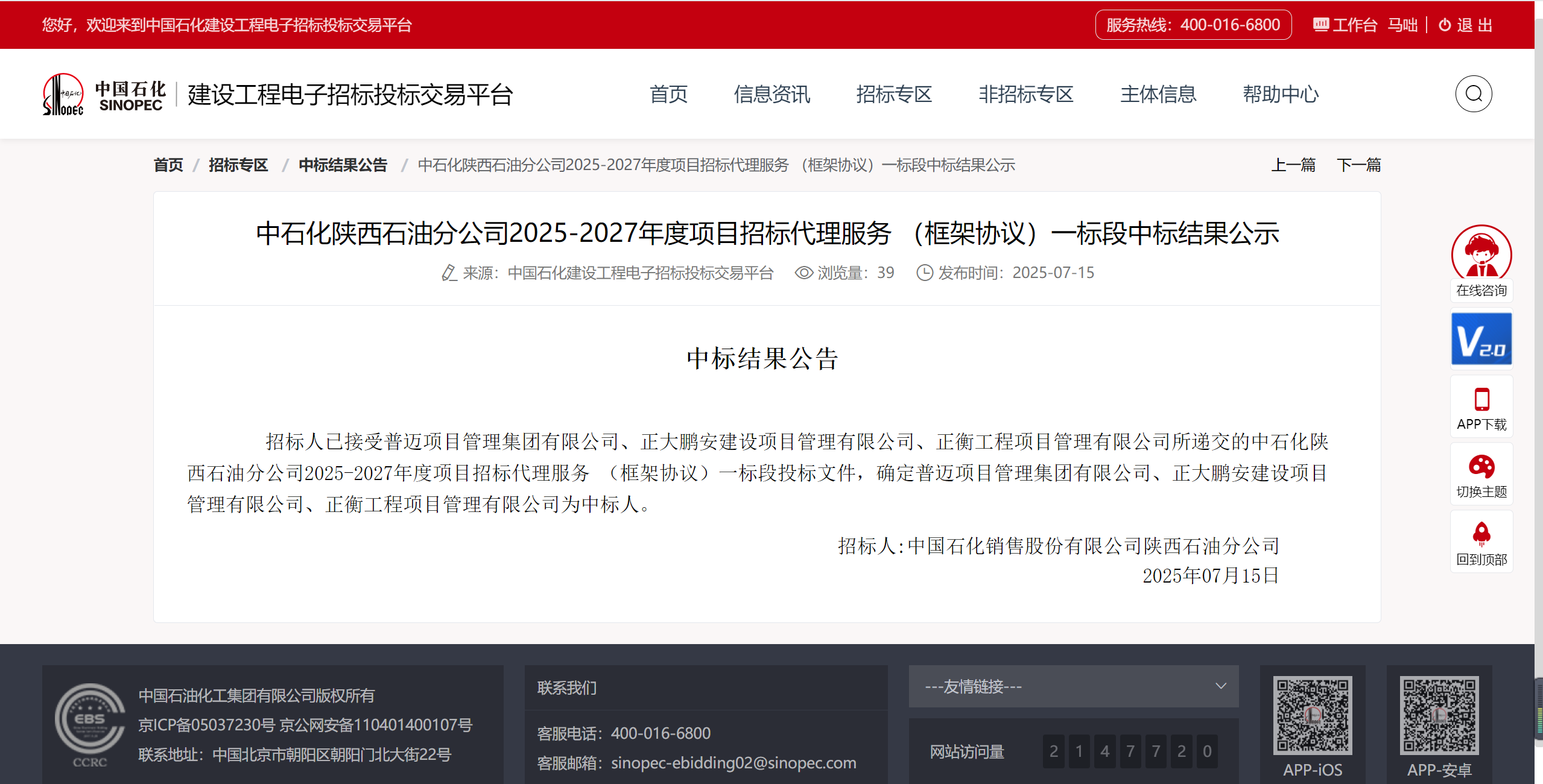
Task: Click 中标结果公告 breadcrumb link
Action: (343, 165)
